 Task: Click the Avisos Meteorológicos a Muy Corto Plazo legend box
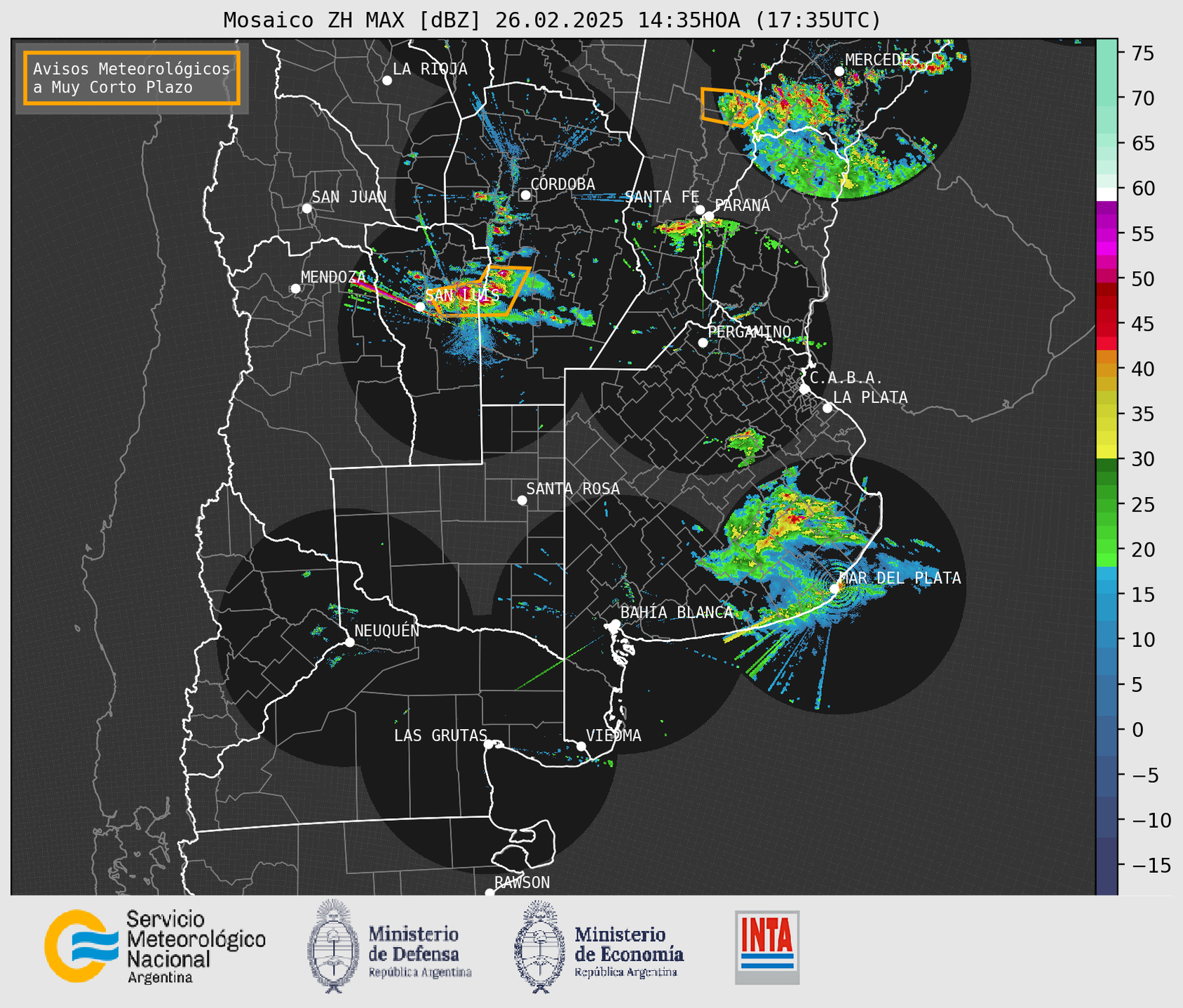(x=132, y=78)
